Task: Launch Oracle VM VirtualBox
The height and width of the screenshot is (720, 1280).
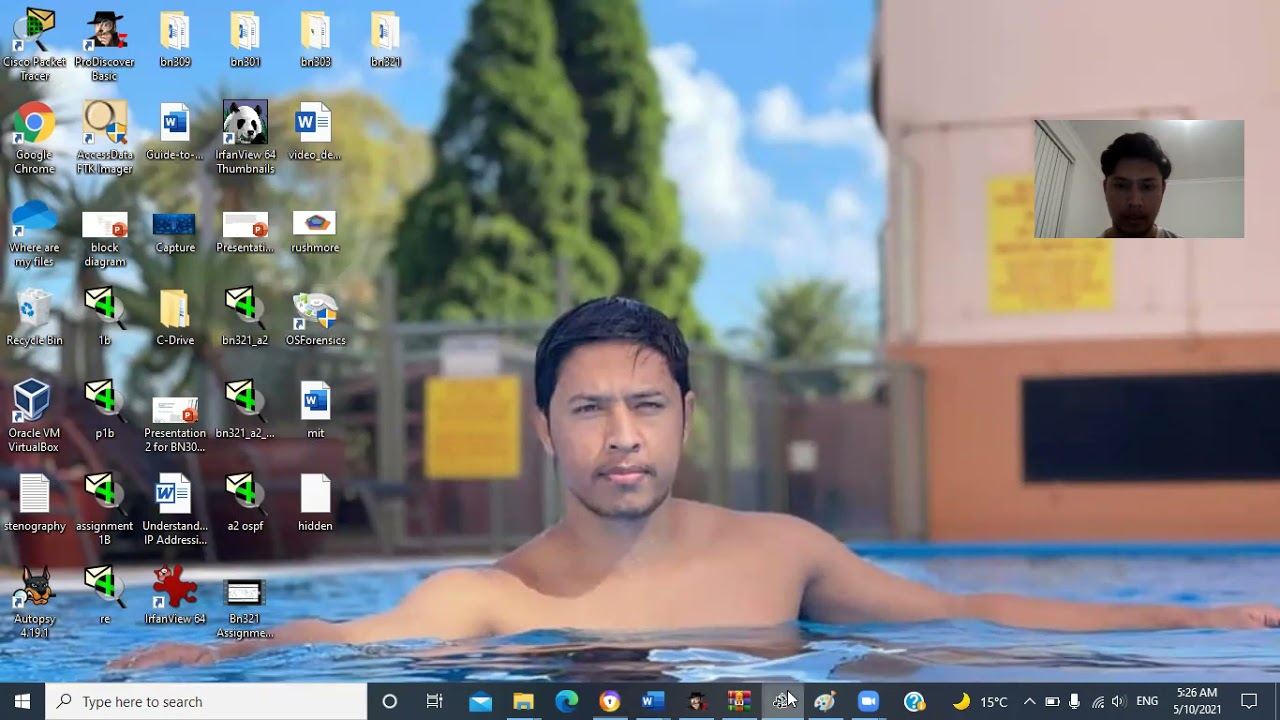Action: pos(34,416)
